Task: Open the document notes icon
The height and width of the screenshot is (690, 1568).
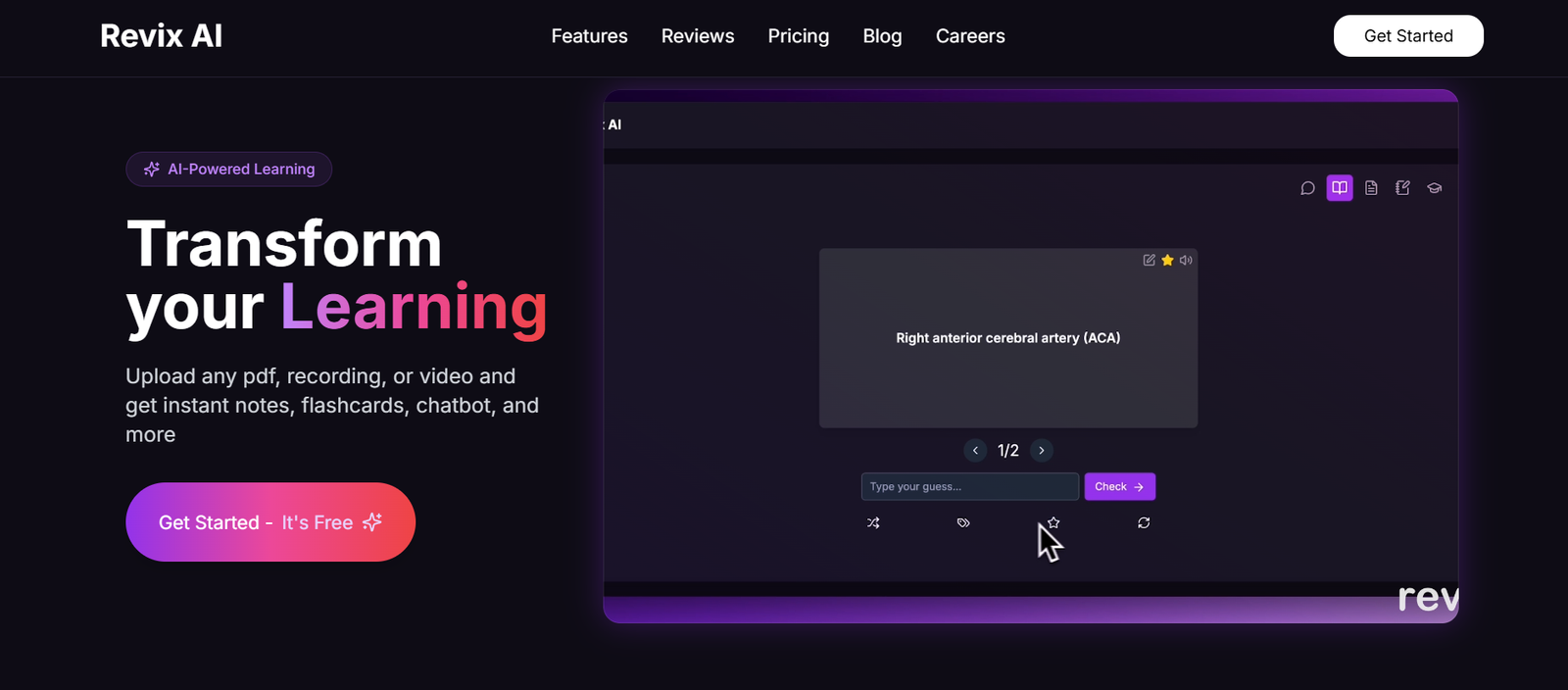Action: tap(1371, 188)
